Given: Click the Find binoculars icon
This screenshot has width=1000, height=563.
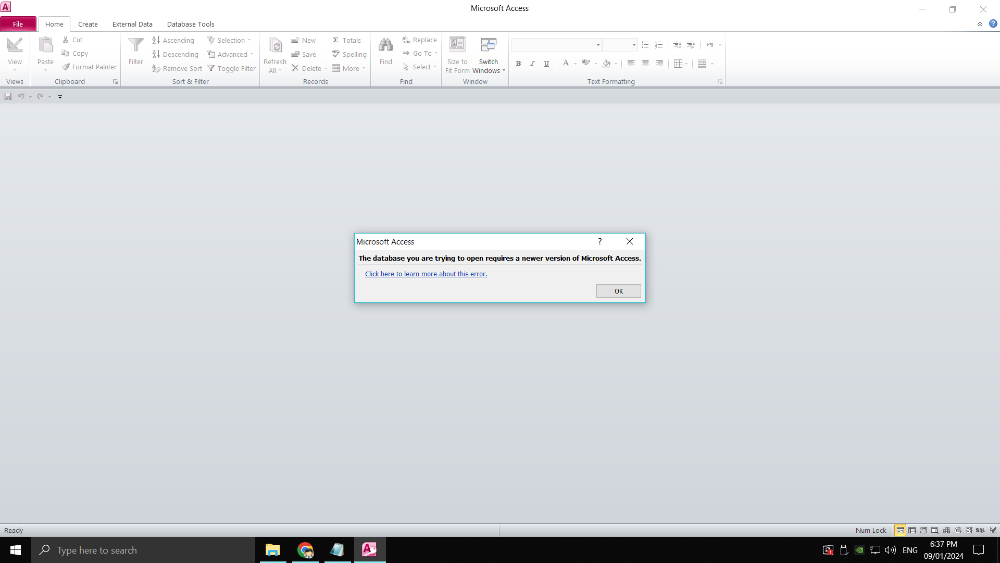Looking at the screenshot, I should tap(385, 46).
